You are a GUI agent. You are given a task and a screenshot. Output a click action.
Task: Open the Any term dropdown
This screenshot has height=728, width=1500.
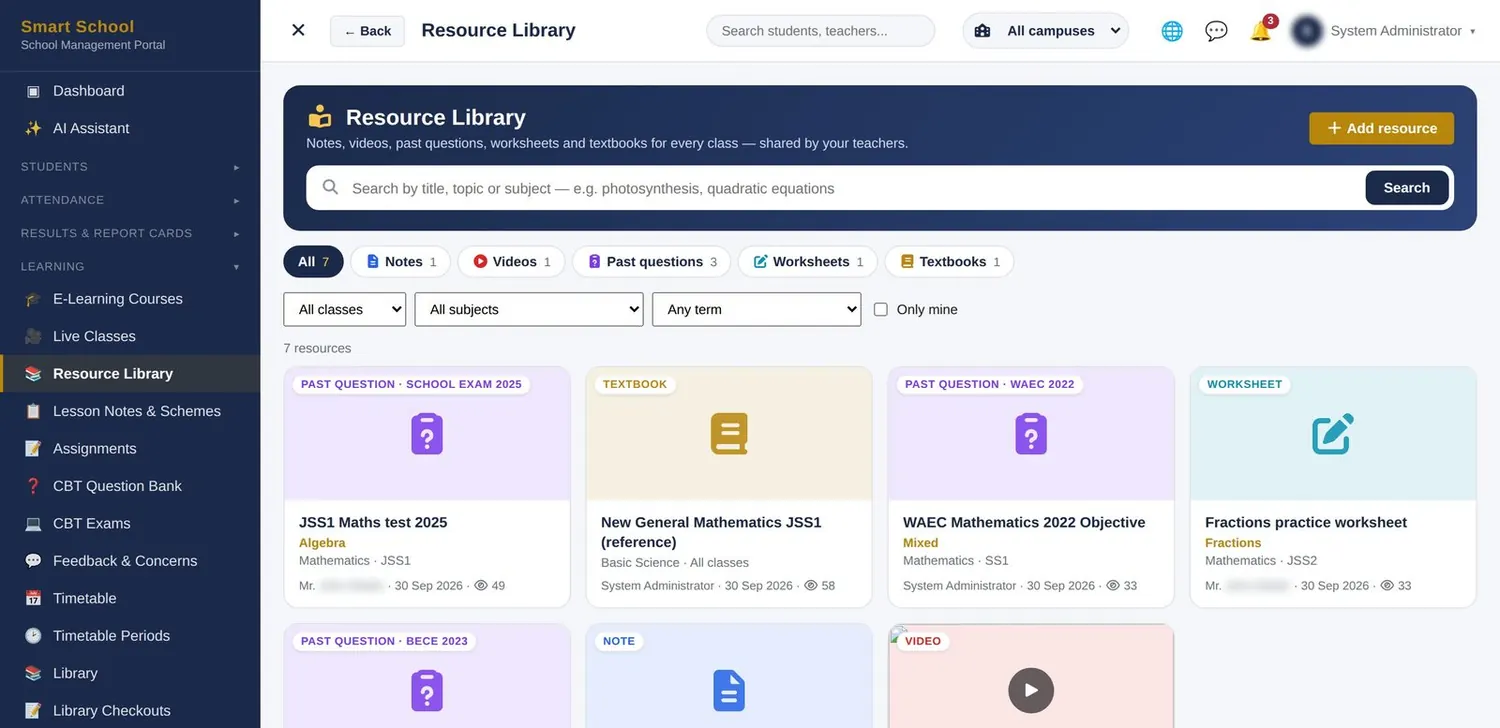(x=757, y=309)
